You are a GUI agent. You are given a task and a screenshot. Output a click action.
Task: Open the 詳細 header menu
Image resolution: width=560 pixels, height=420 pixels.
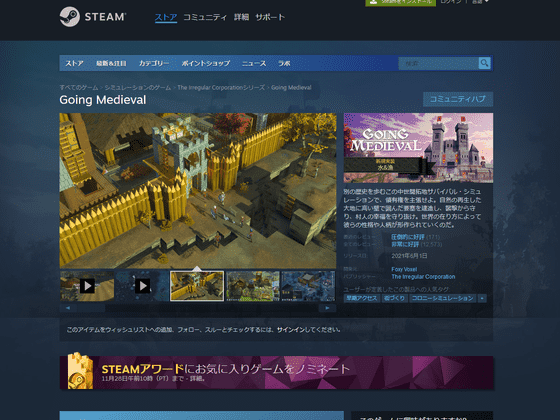241,17
